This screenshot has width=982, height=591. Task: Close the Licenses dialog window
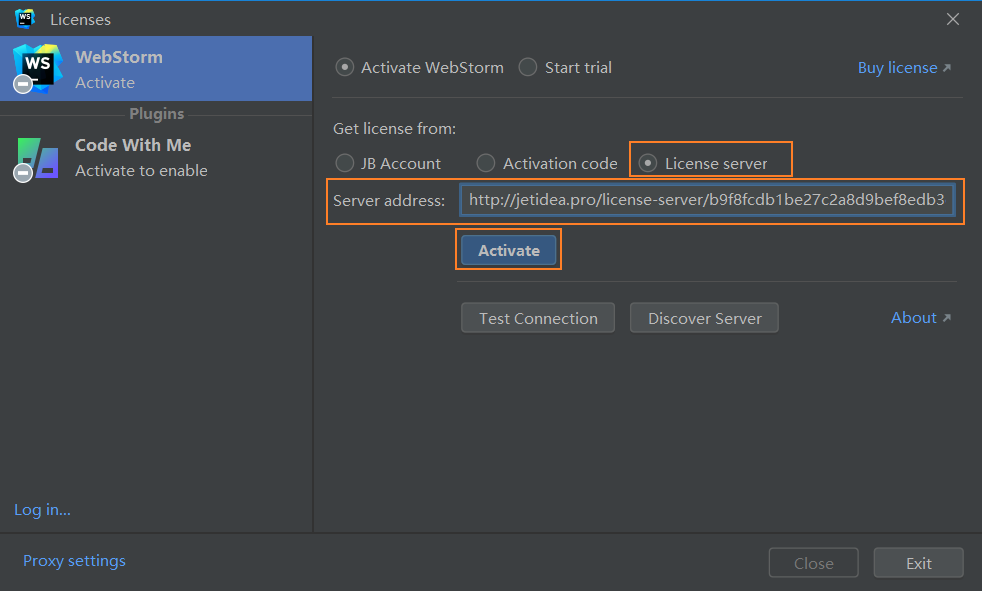[x=953, y=19]
